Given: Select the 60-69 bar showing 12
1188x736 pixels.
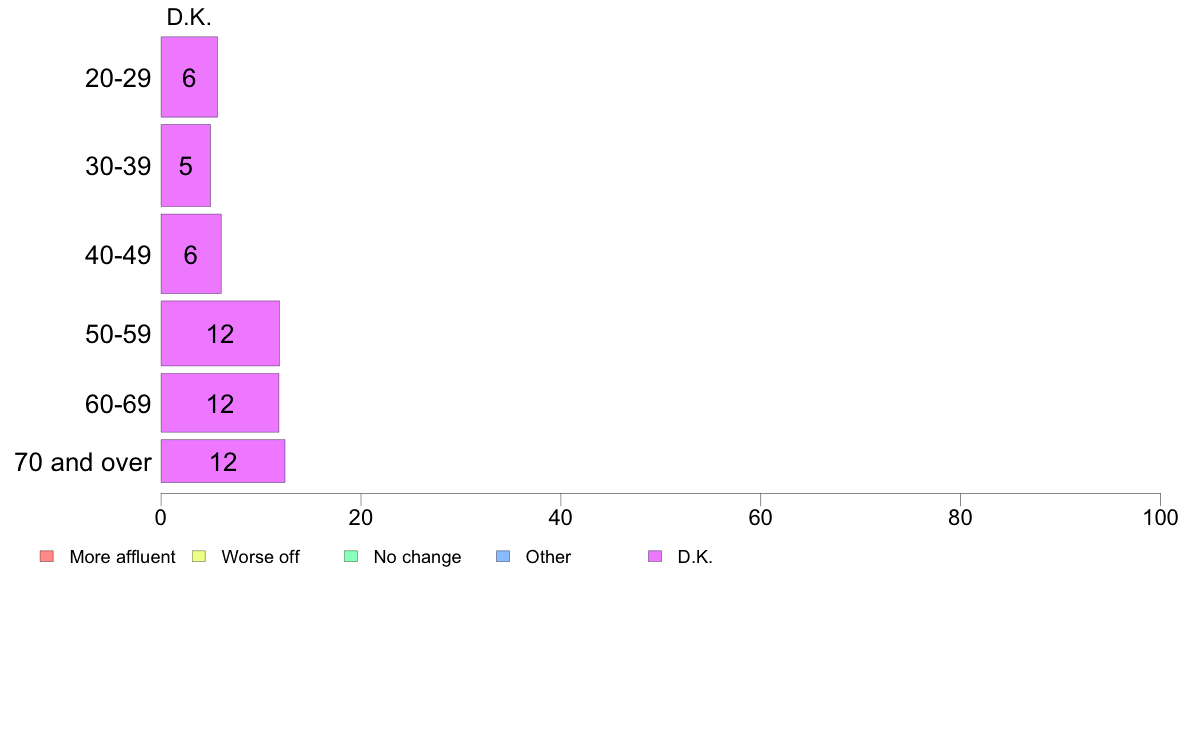Looking at the screenshot, I should pos(220,403).
